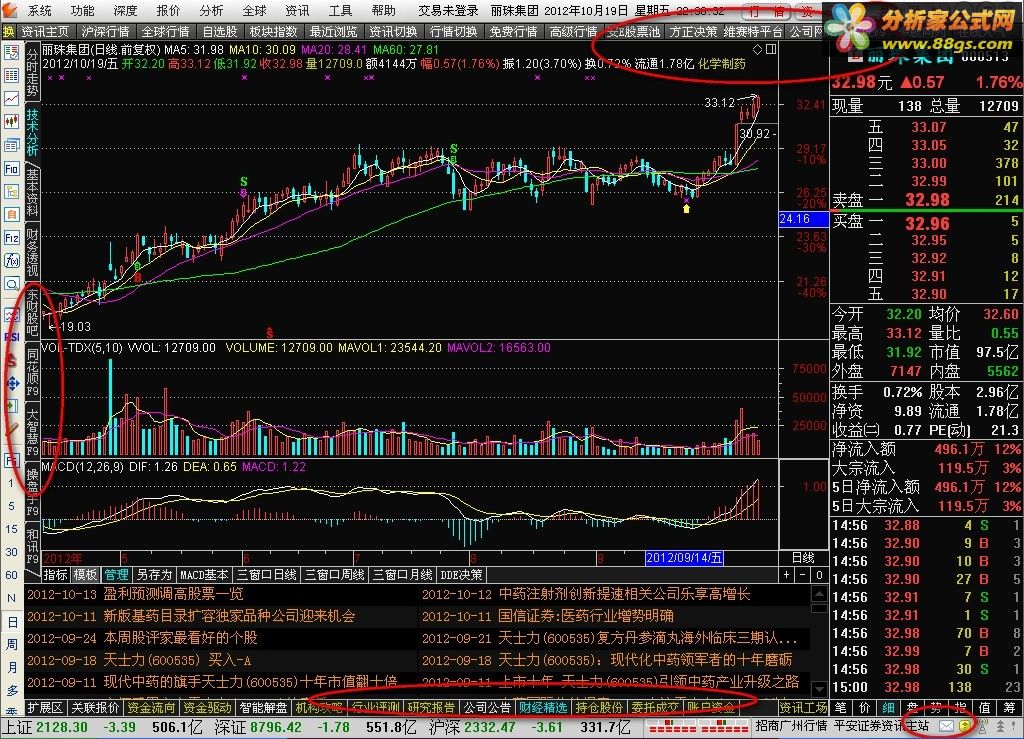Viewport: 1024px width, 739px height.
Task: Open the 功能 menu
Action: pyautogui.click(x=83, y=10)
